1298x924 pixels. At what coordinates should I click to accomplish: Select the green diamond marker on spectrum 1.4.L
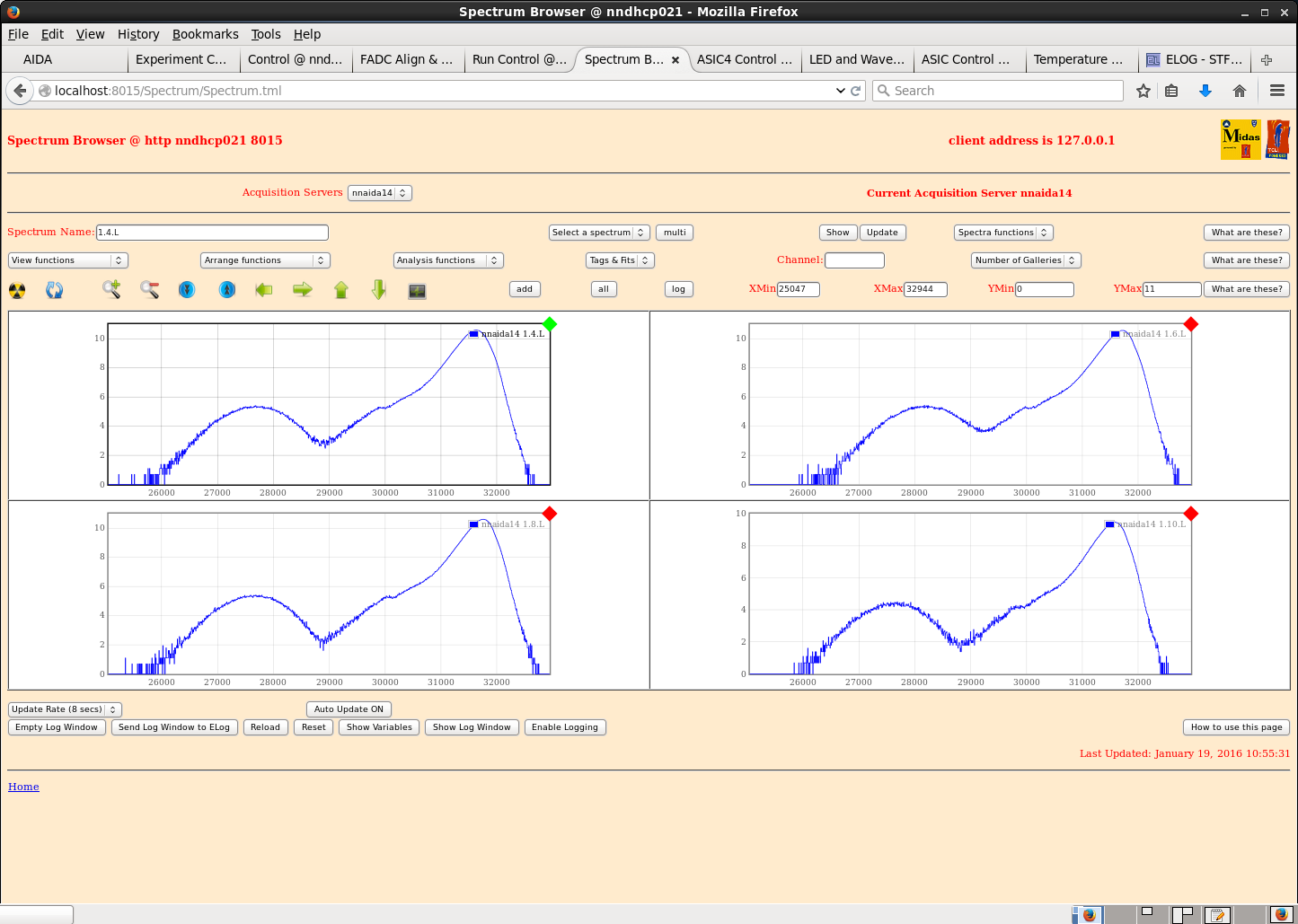click(x=550, y=324)
